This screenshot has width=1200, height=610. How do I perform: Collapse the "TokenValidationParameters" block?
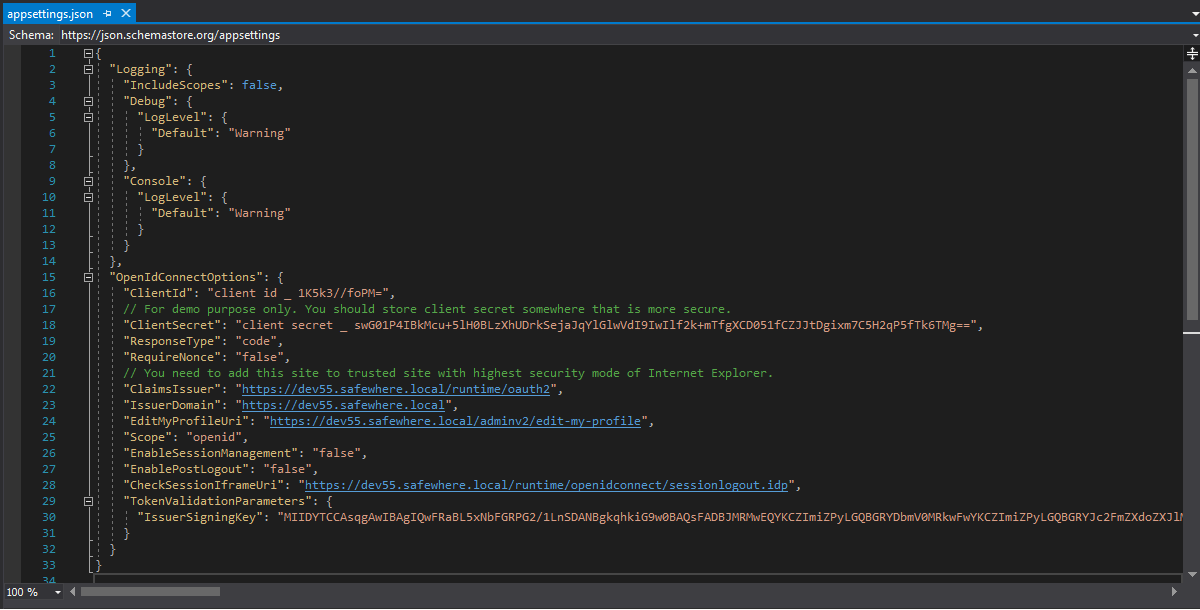click(89, 501)
